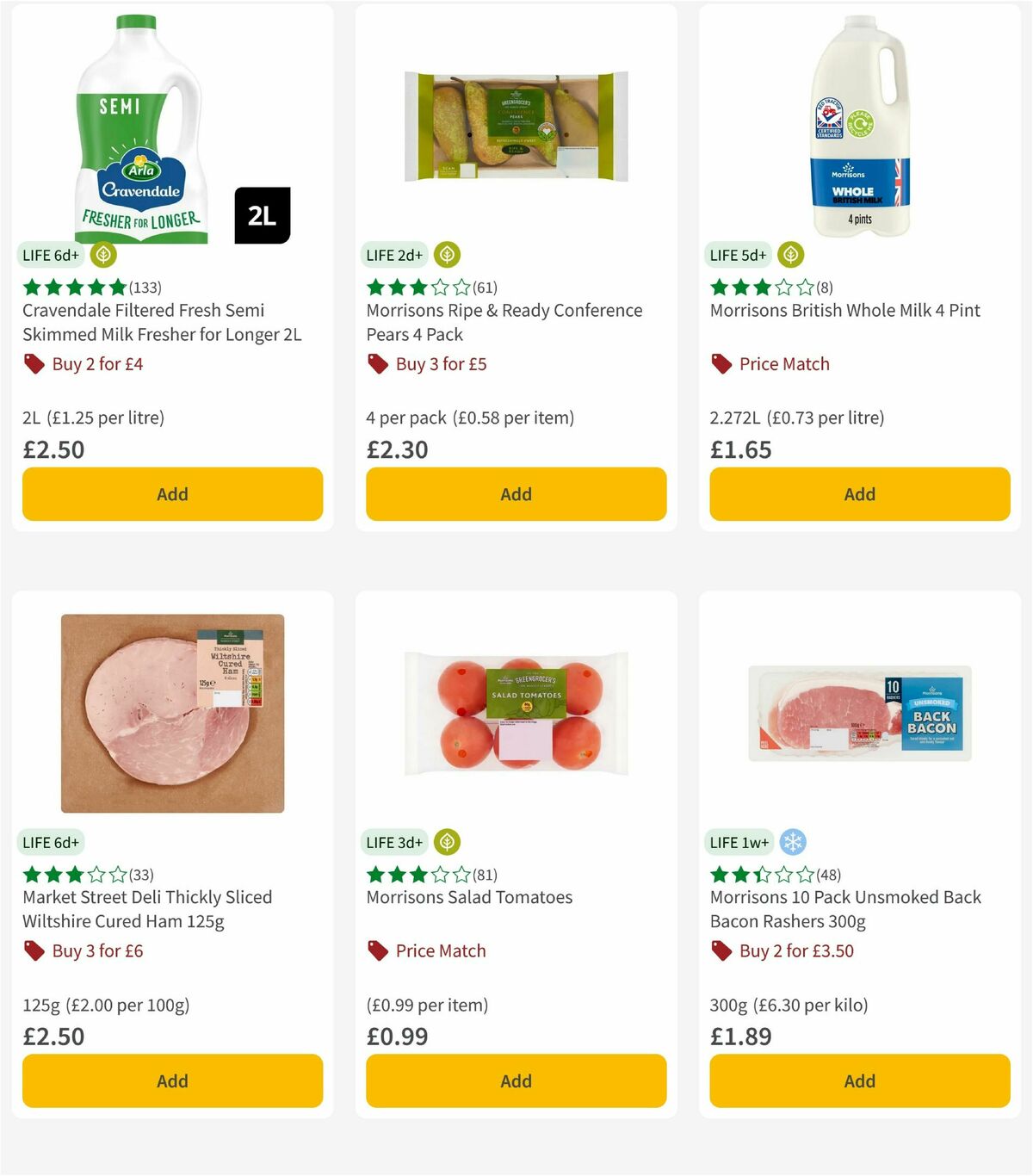Viewport: 1033px width, 1176px height.
Task: Click the green leaf icon on Cravendale milk
Action: click(x=102, y=255)
